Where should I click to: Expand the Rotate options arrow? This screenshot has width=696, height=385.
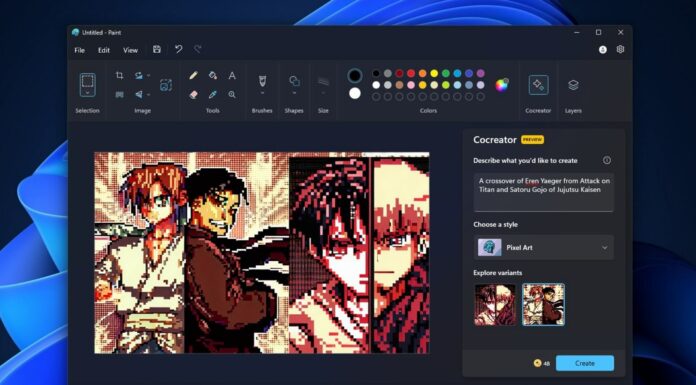148,76
